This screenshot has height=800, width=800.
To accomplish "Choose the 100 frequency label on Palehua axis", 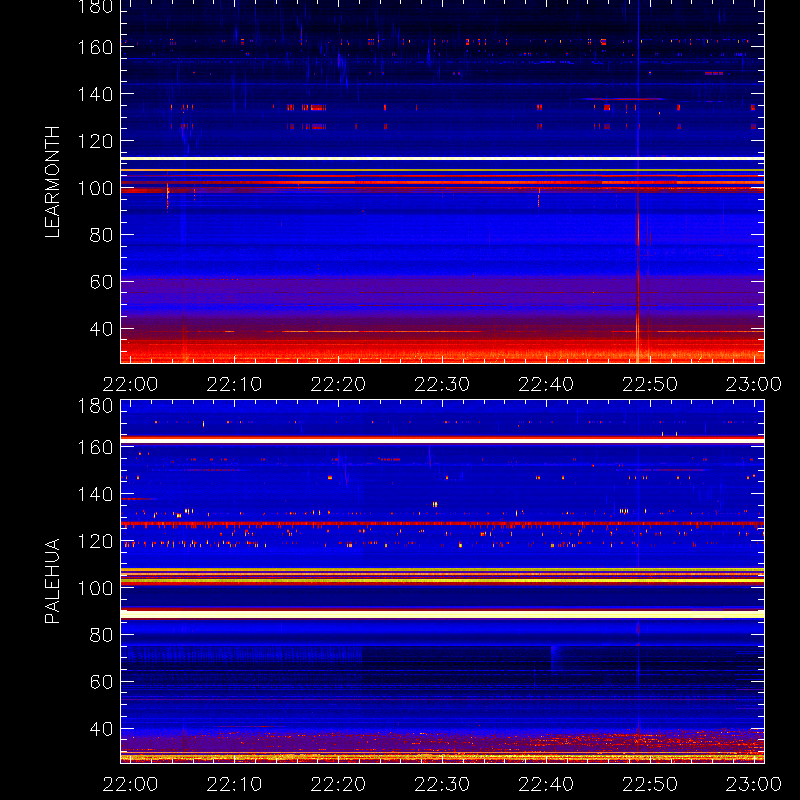I will point(95,588).
